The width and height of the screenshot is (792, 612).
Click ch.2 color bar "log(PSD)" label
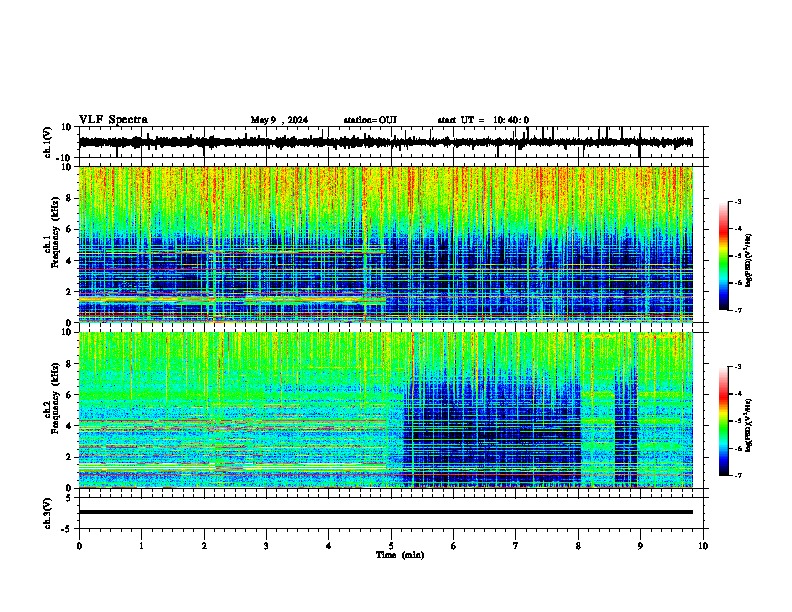(x=749, y=425)
